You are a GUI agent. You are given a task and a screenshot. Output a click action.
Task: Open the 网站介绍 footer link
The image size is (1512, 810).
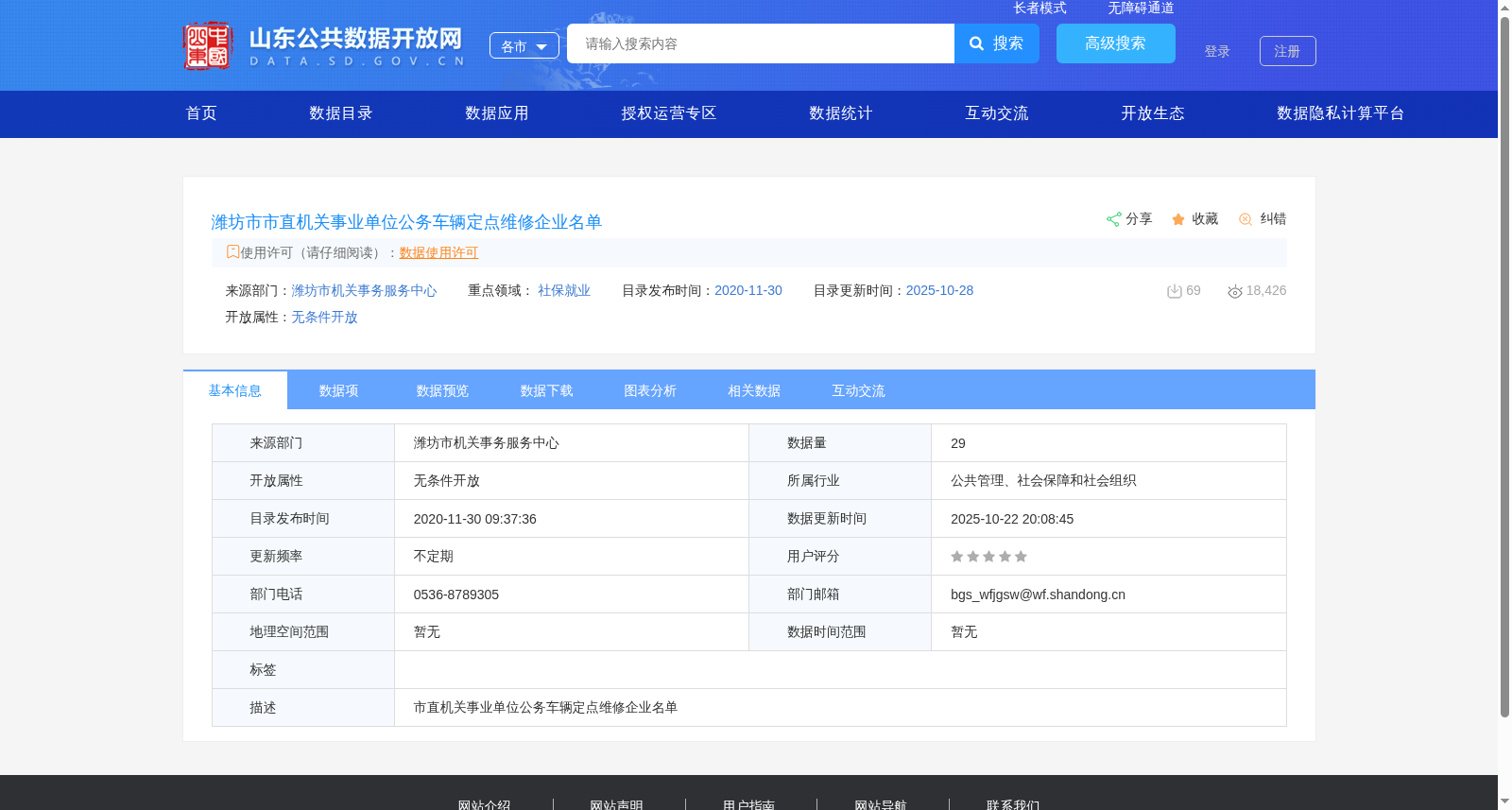pos(484,805)
